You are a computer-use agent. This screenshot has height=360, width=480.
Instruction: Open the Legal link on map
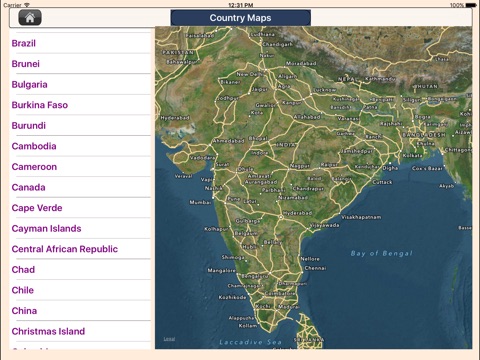point(169,339)
